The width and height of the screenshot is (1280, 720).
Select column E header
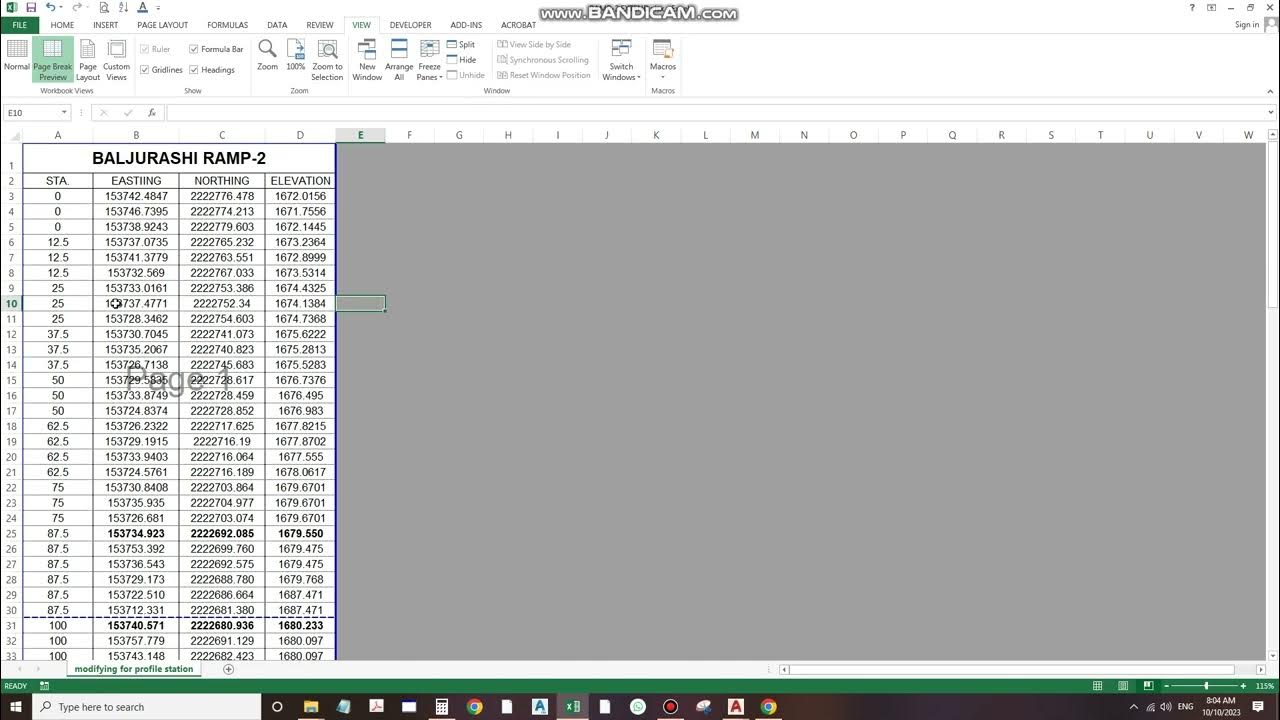click(360, 135)
